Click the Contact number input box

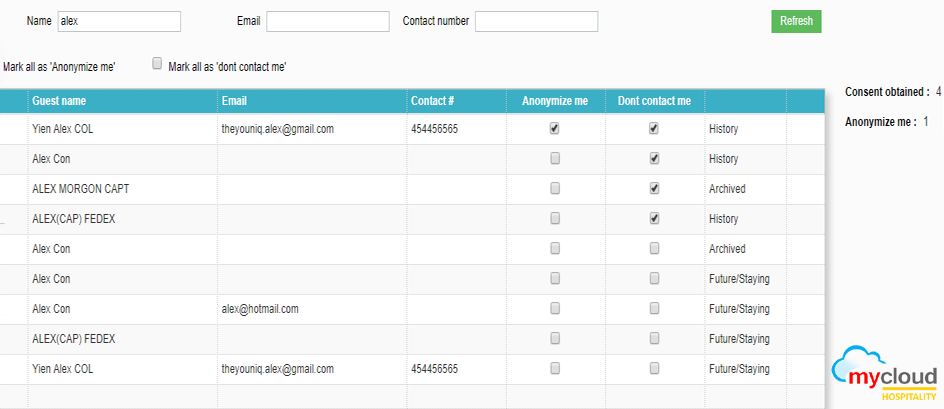tap(536, 22)
